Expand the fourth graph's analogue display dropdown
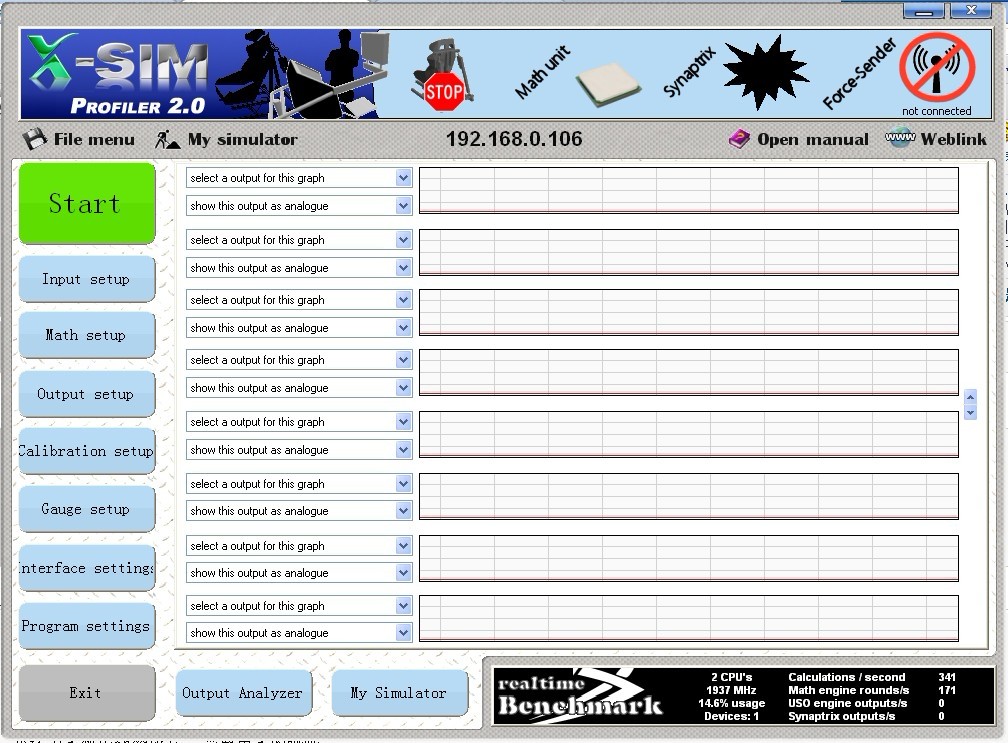1008x743 pixels. (403, 388)
